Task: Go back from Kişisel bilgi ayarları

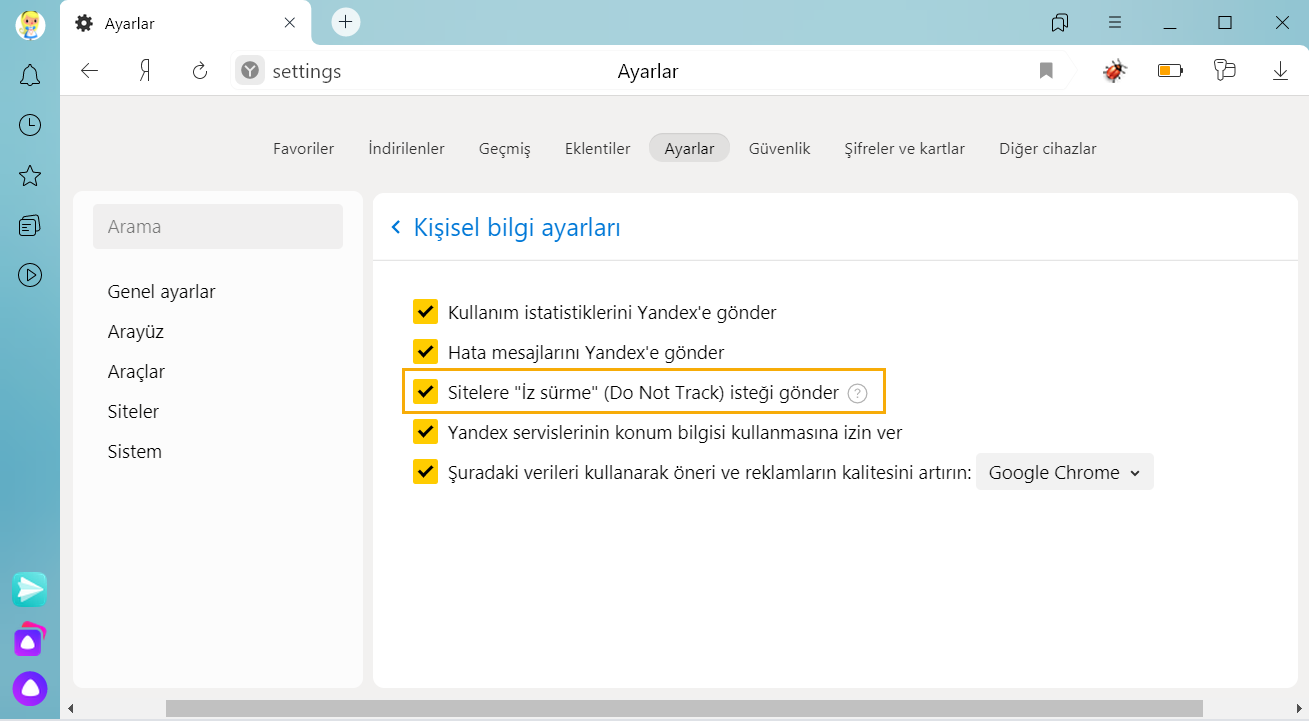Action: point(396,228)
